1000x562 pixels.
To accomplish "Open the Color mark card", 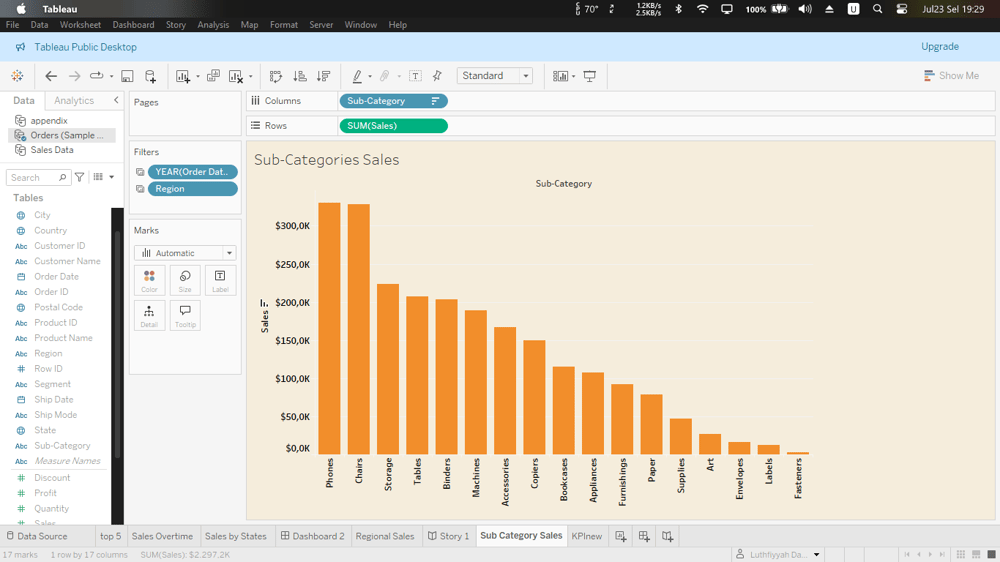I will [149, 281].
